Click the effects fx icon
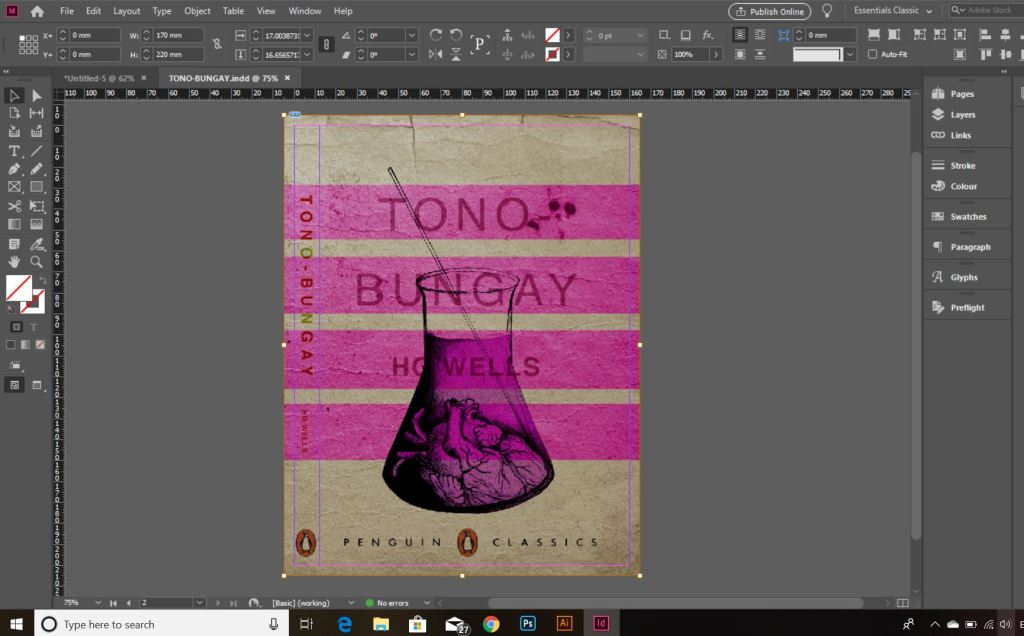1024x636 pixels. [708, 35]
